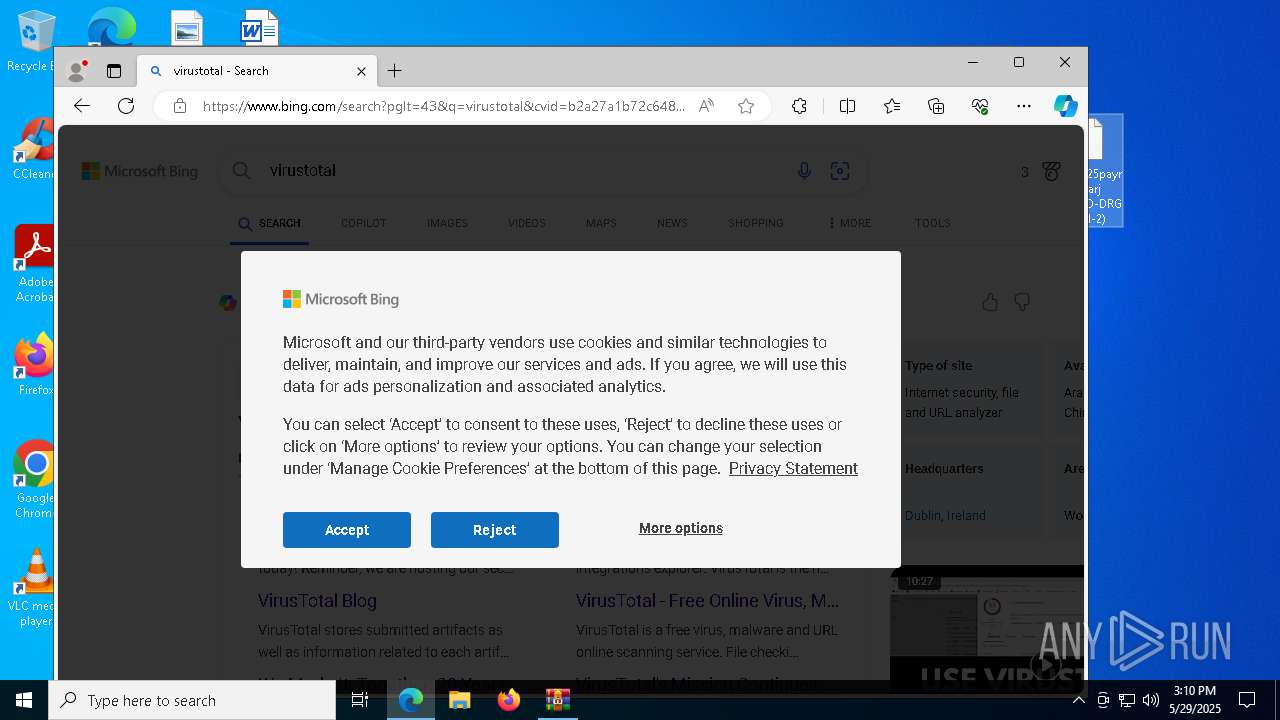
Task: Open 'VirusTotal - Free Online Virus' result
Action: pos(707,601)
